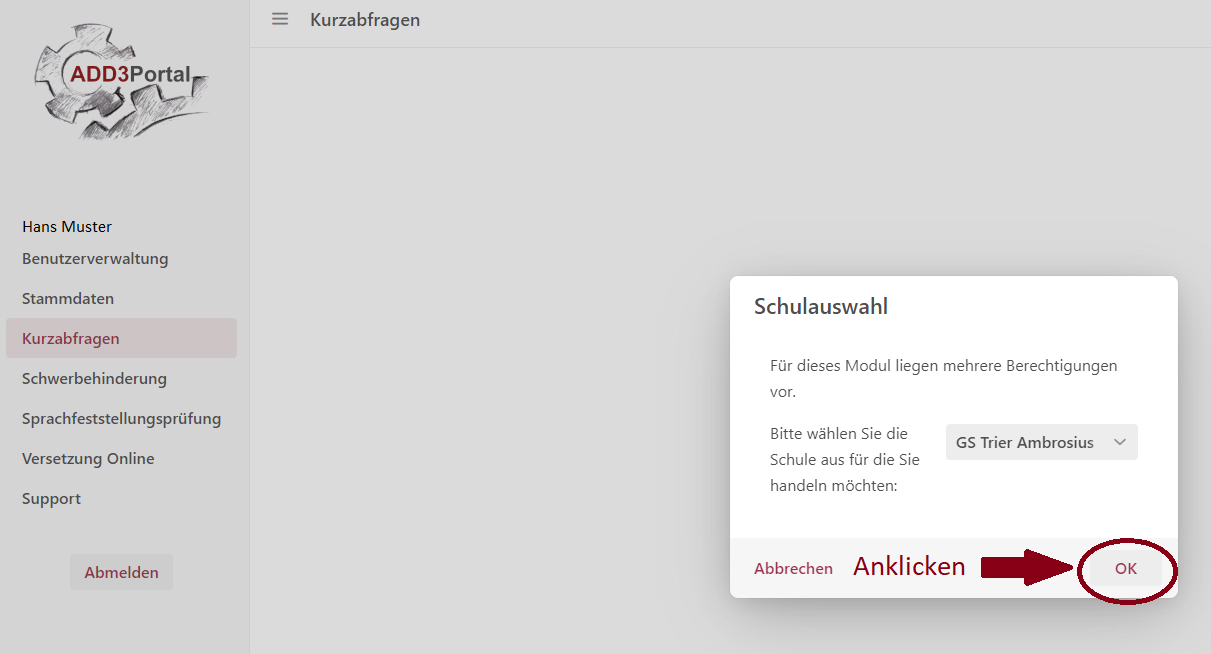Select Kurzabfragen in the sidebar
1211x654 pixels.
click(121, 338)
